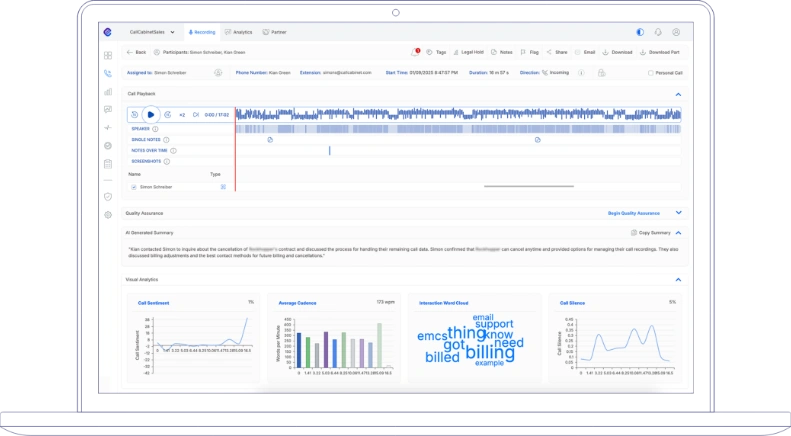Toggle the dark/light theme icon
Screen dimensions: 791x436
click(640, 32)
